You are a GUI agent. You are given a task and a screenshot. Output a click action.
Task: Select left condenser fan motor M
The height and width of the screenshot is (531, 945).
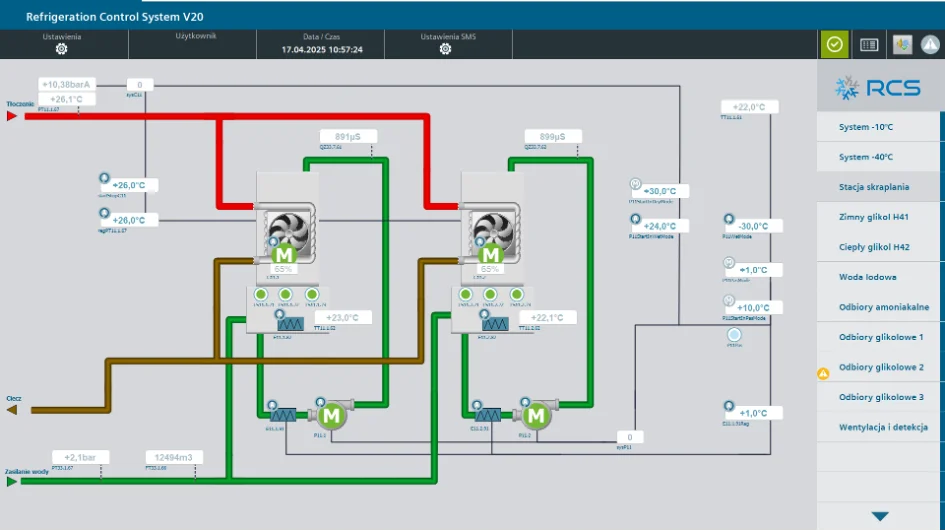coord(284,254)
